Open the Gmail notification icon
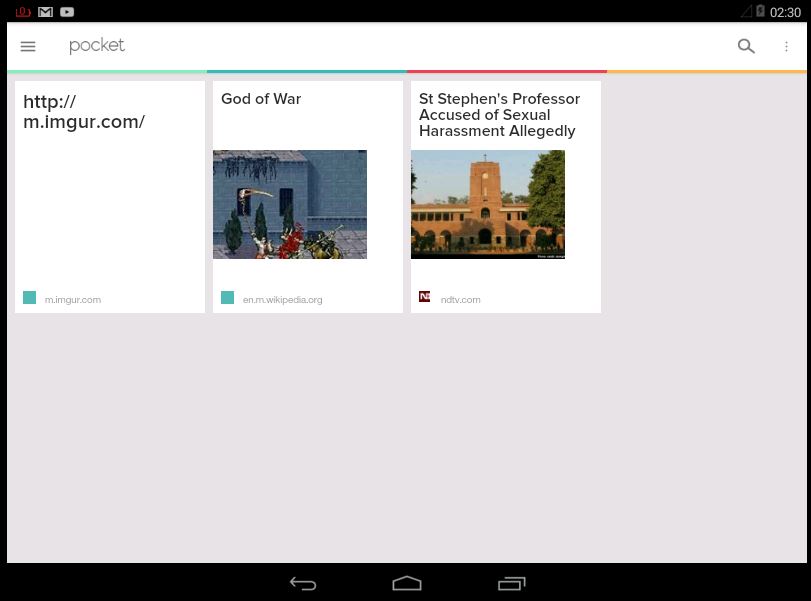The width and height of the screenshot is (811, 601). [45, 11]
